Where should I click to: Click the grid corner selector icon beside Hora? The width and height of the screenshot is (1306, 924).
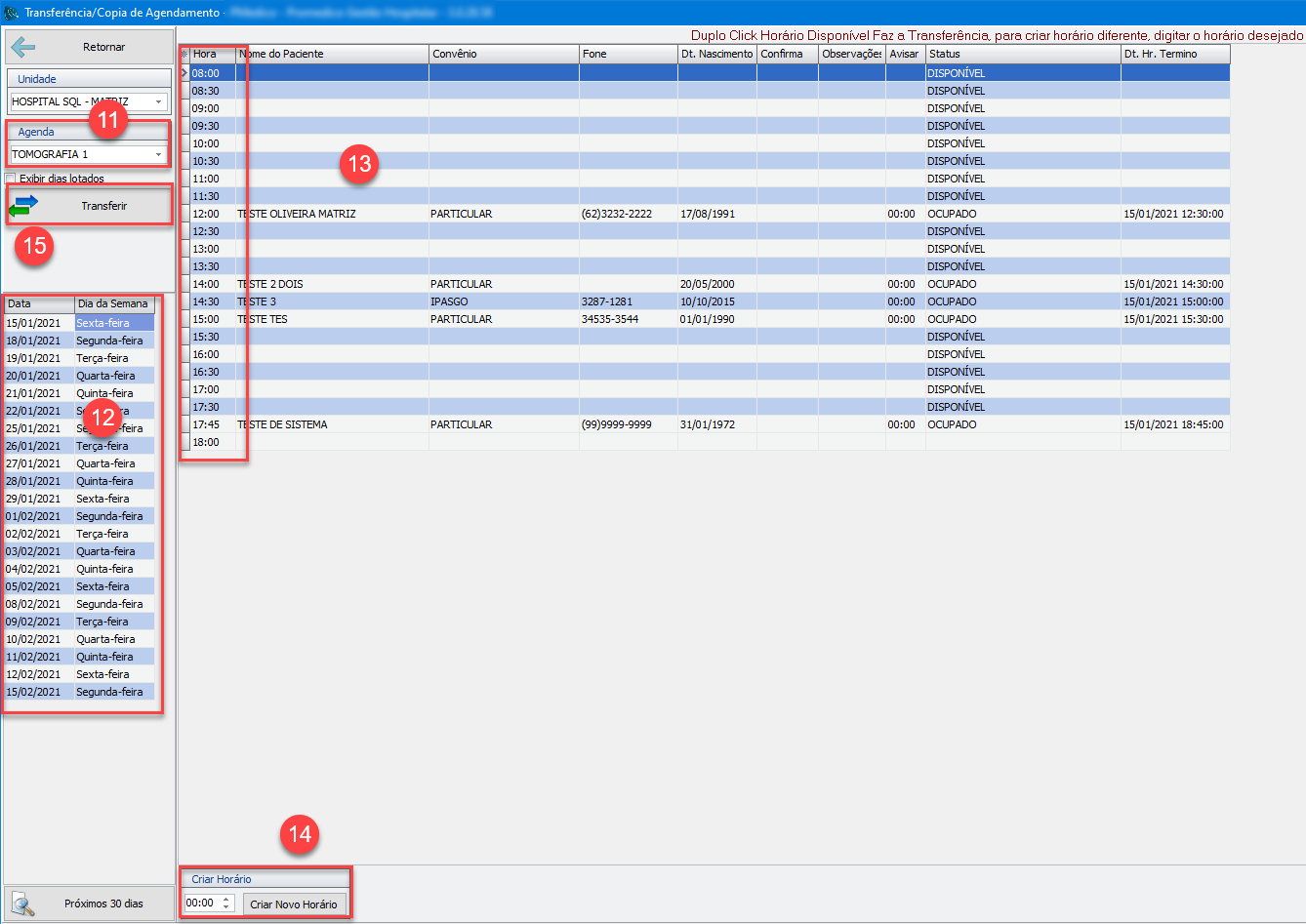tap(184, 54)
